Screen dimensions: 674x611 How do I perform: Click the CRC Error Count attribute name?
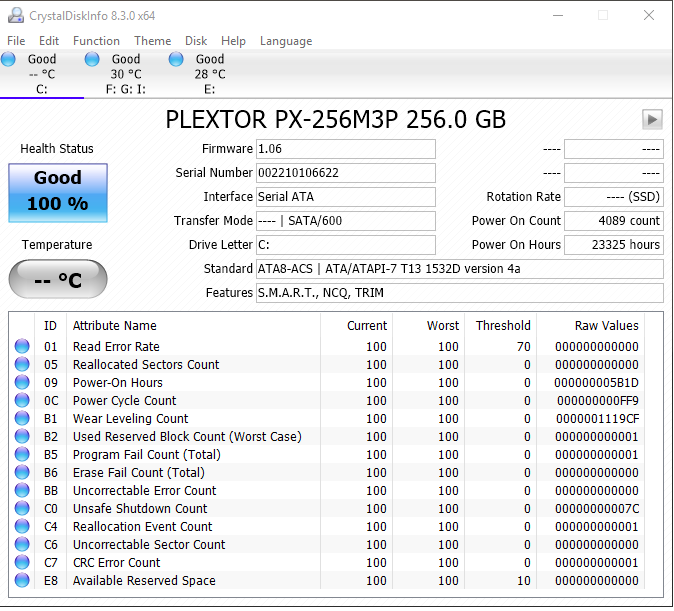coord(116,563)
